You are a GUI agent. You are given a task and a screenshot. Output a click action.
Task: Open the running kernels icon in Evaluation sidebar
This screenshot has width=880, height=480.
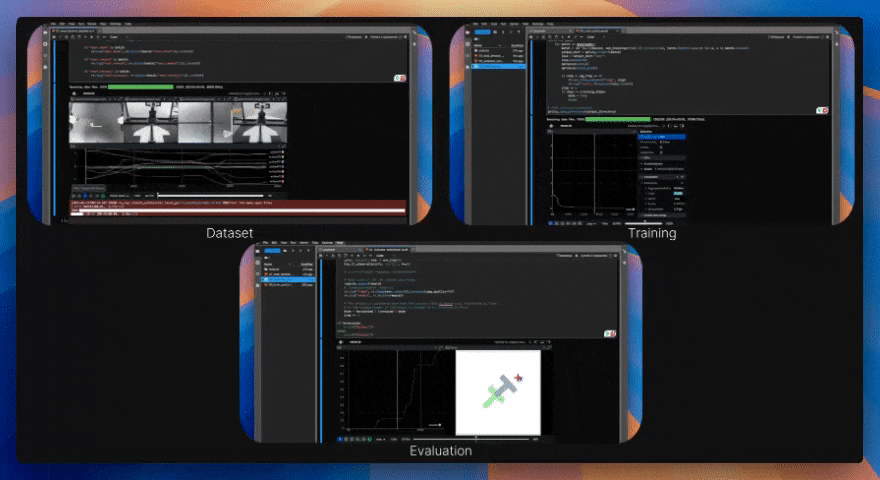click(x=258, y=262)
